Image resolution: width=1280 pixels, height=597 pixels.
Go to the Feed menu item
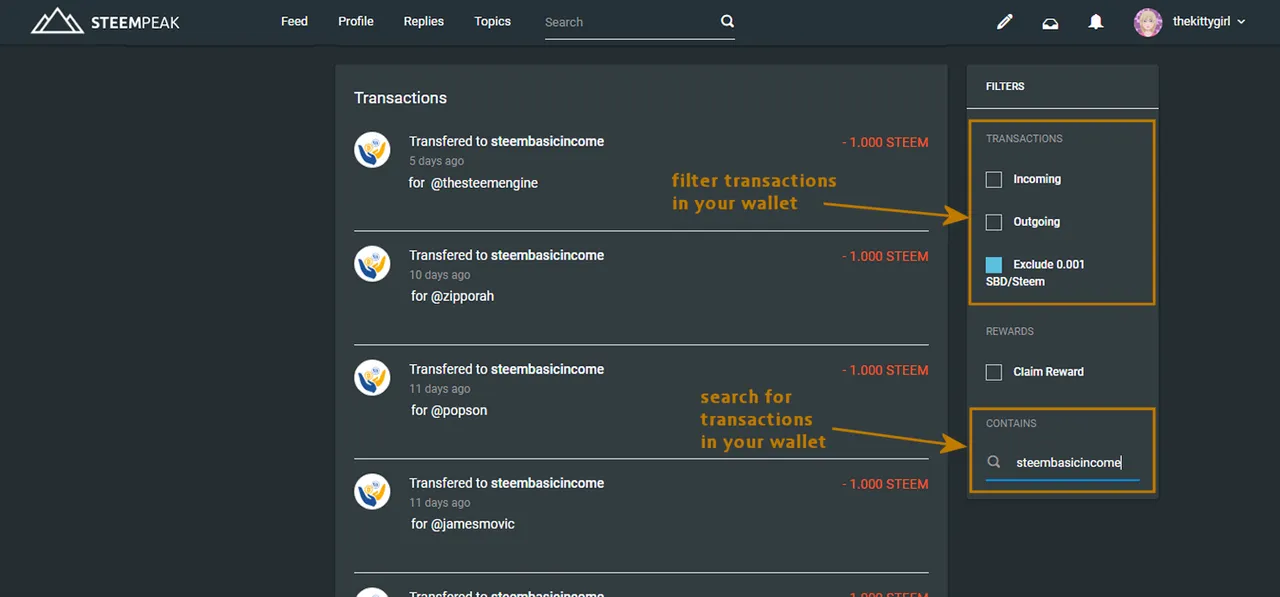[294, 21]
